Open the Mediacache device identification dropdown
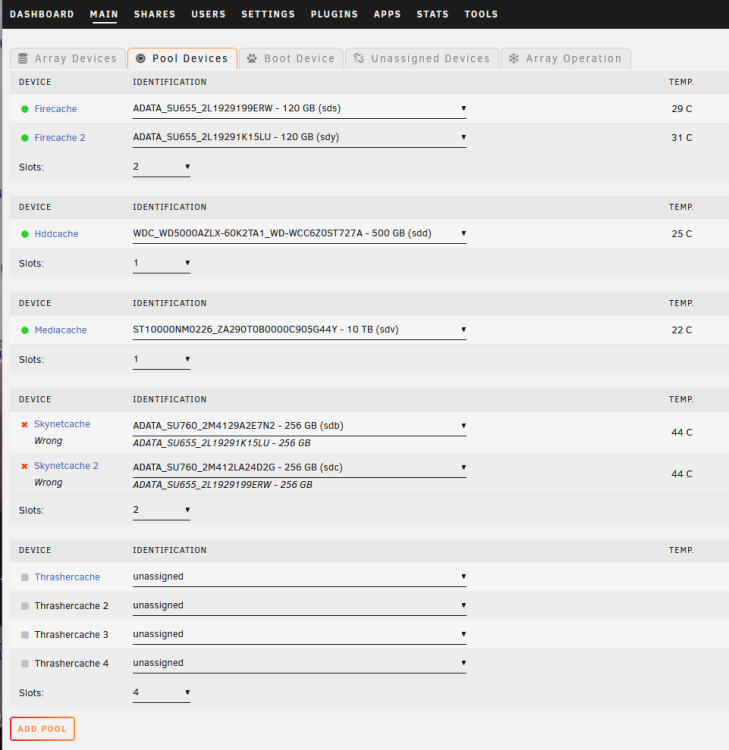The height and width of the screenshot is (750, 729). point(299,330)
